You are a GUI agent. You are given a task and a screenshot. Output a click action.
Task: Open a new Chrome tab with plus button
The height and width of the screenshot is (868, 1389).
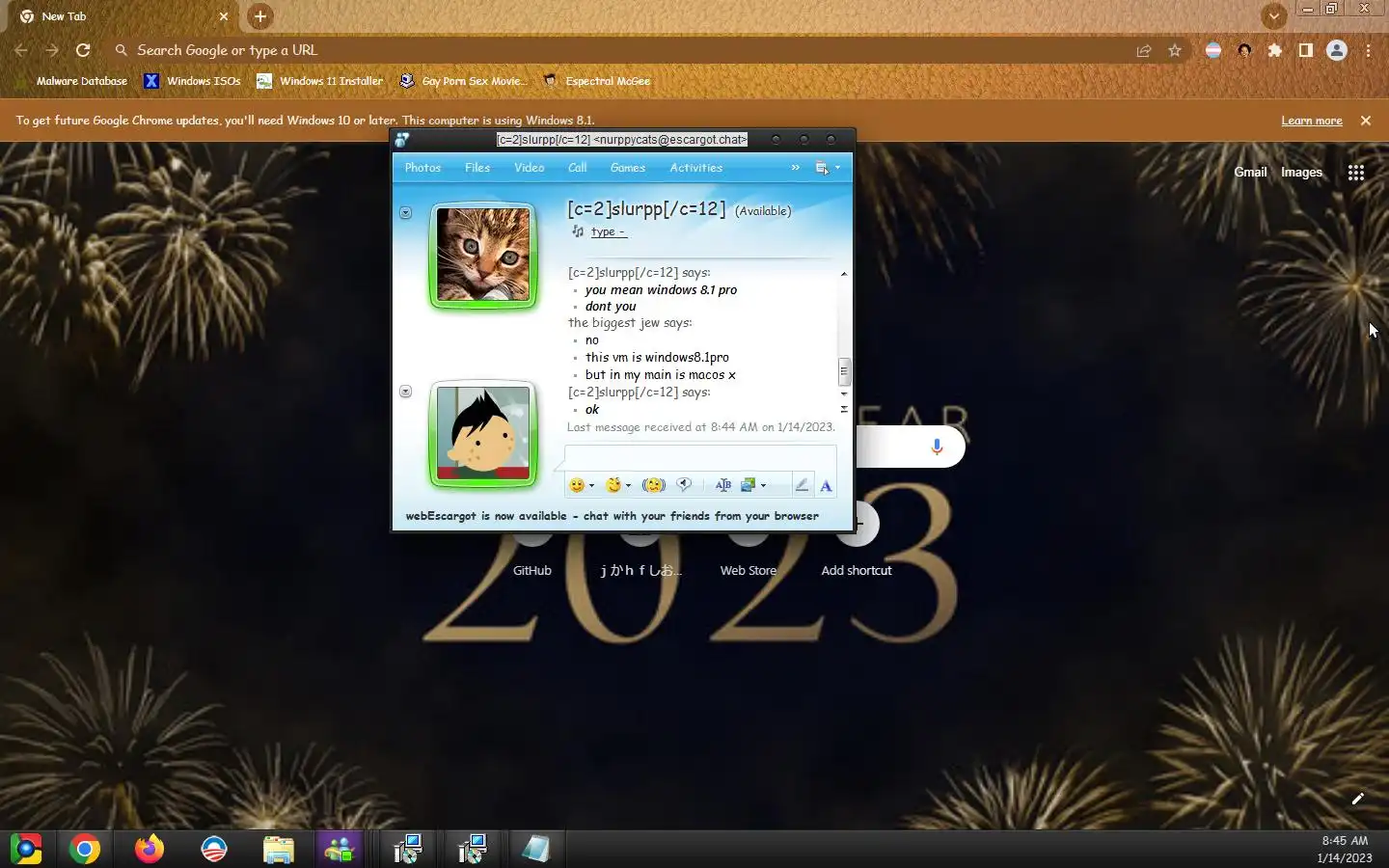(260, 16)
